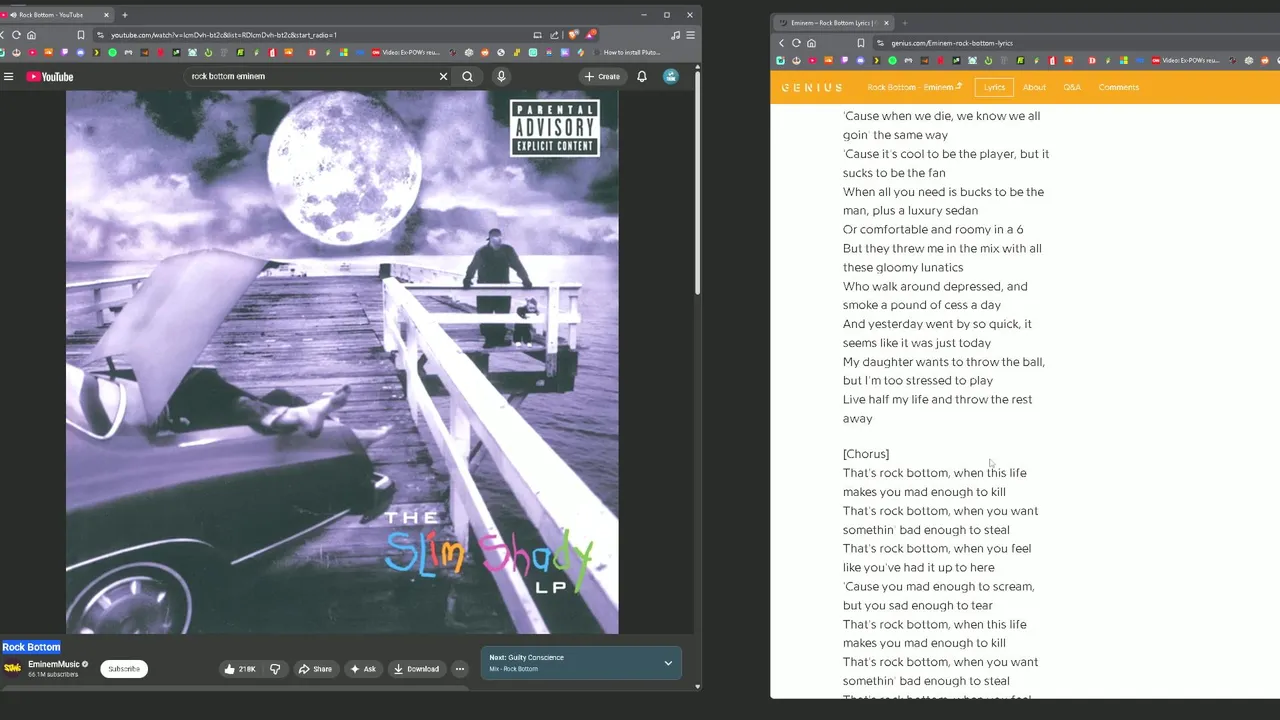
Task: Open home page in Genius browser window
Action: [x=811, y=43]
